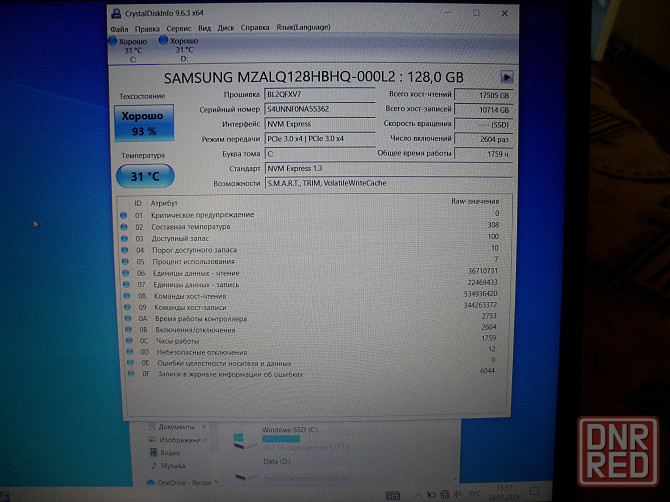This screenshot has width=670, height=502.
Task: Click the 2604 раз power-on count value
Action: pyautogui.click(x=483, y=139)
